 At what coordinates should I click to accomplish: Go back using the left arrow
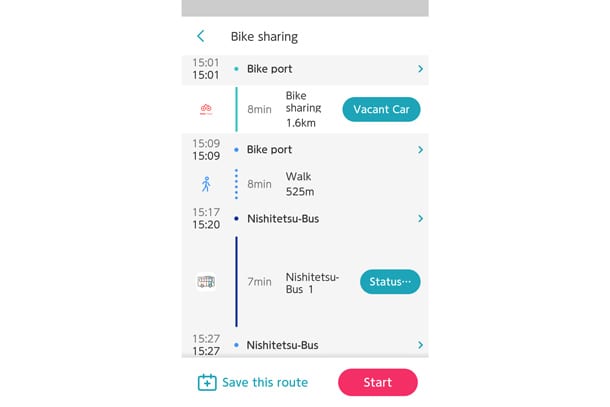(201, 36)
